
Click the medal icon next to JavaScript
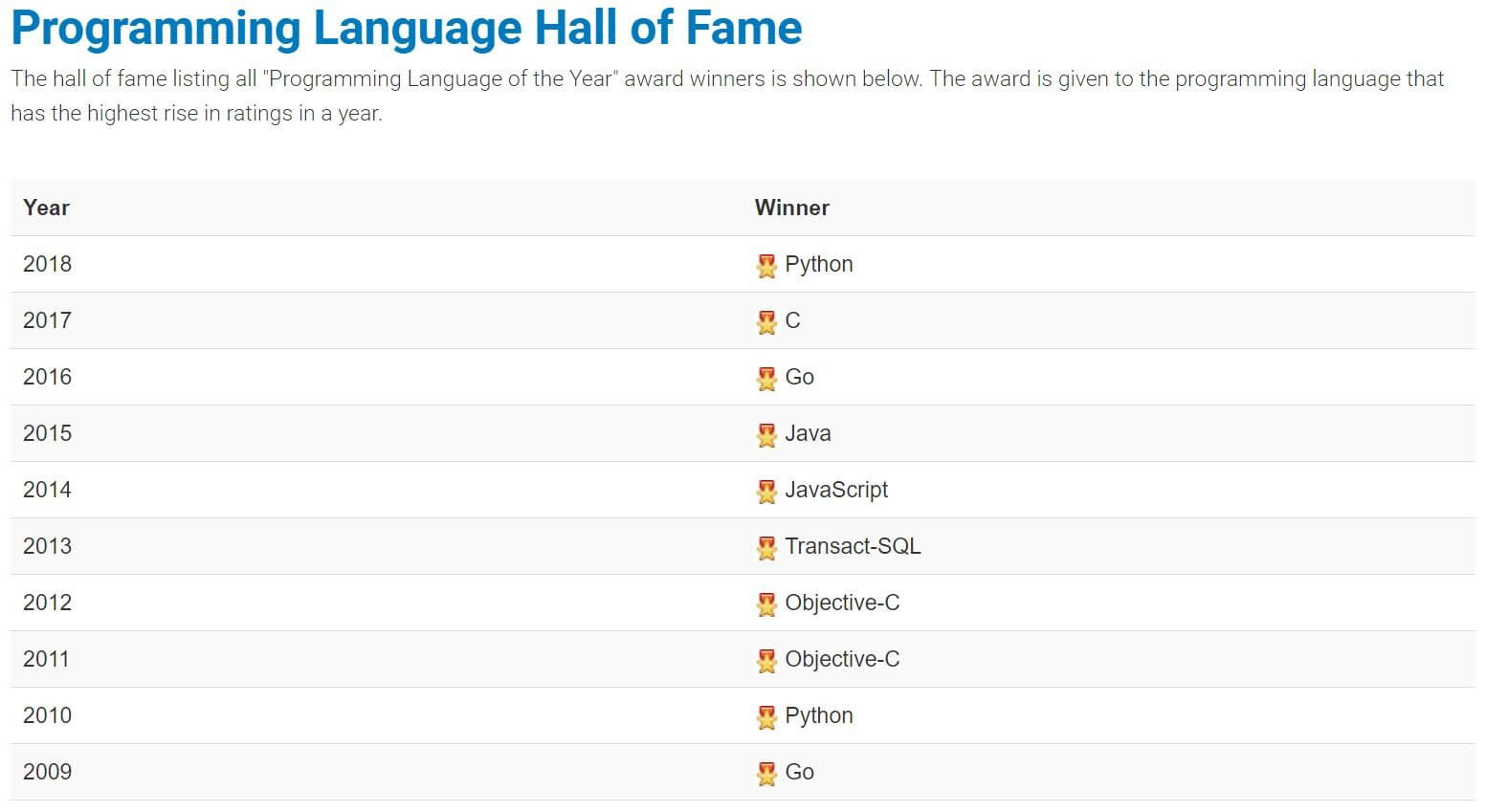pos(766,492)
